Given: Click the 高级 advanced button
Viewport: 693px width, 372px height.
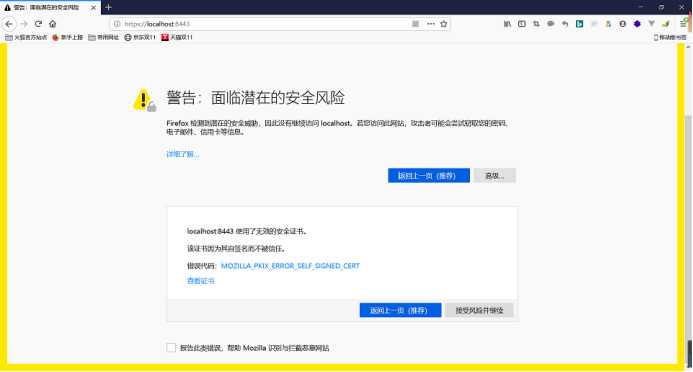Looking at the screenshot, I should tap(495, 175).
